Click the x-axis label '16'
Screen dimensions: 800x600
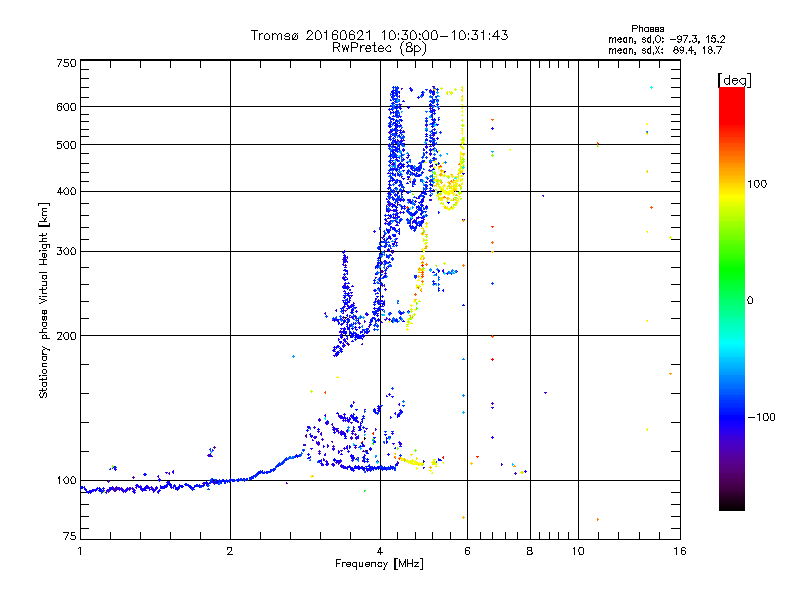(680, 551)
